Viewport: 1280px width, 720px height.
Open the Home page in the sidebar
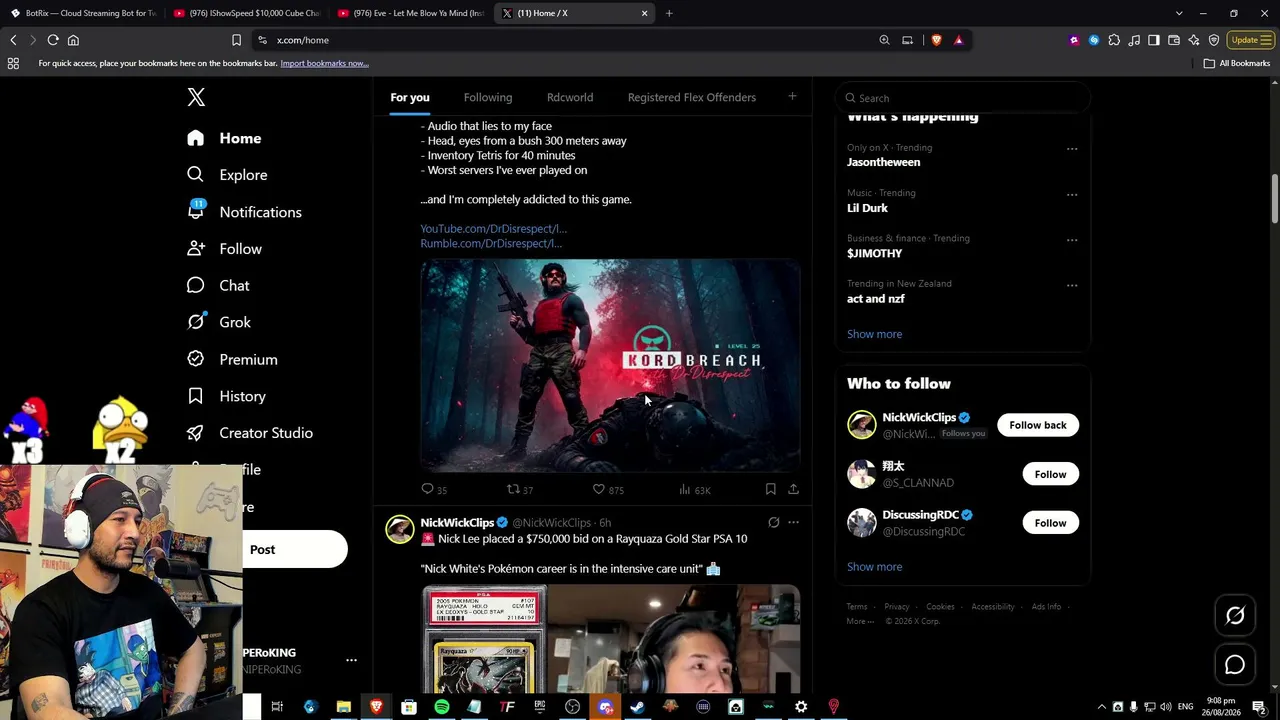(224, 138)
